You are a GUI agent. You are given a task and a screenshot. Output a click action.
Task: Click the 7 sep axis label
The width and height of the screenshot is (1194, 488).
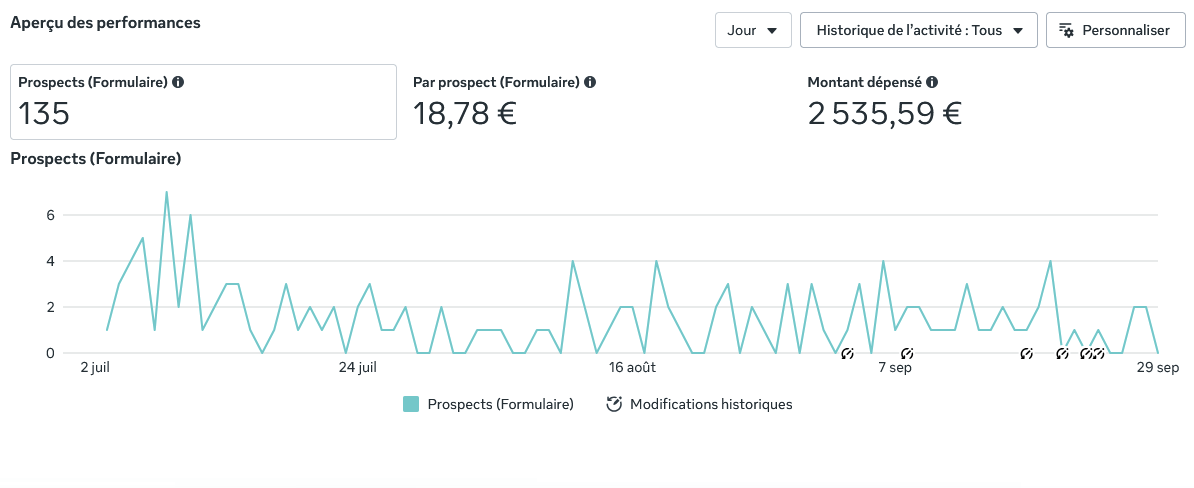896,368
